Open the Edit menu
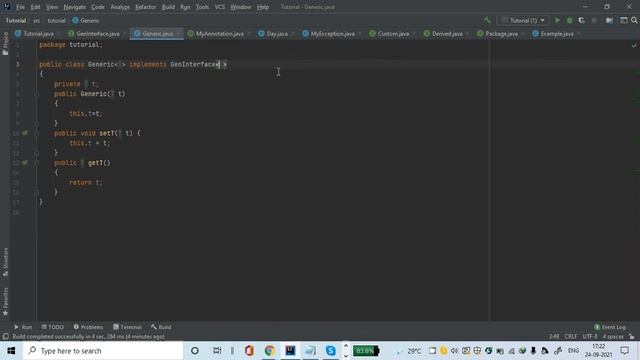Screen dimensions: 640x360 point(36,7)
